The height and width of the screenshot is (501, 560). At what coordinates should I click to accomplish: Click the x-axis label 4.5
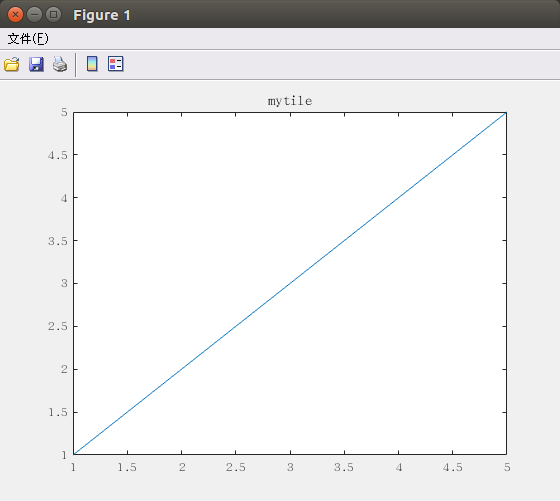452,467
